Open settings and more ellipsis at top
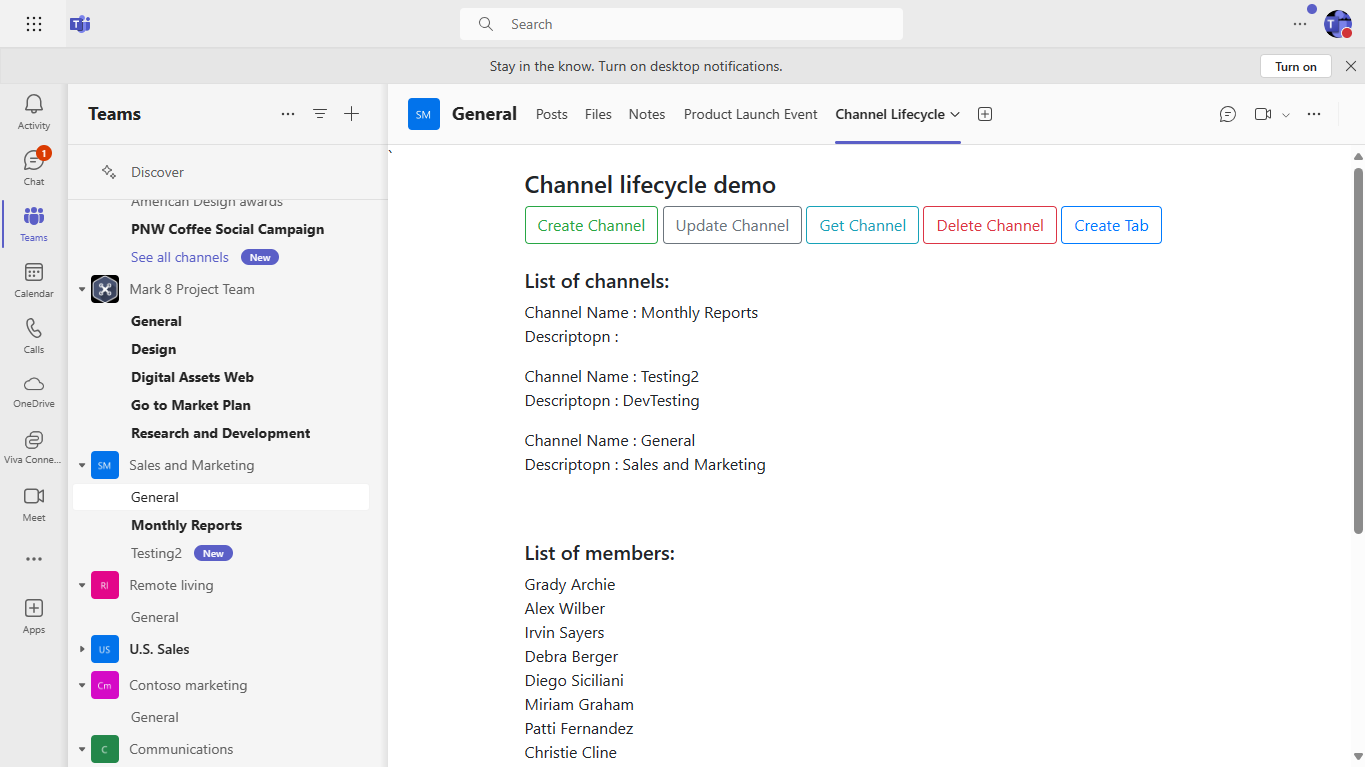The width and height of the screenshot is (1365, 767). point(1300,24)
